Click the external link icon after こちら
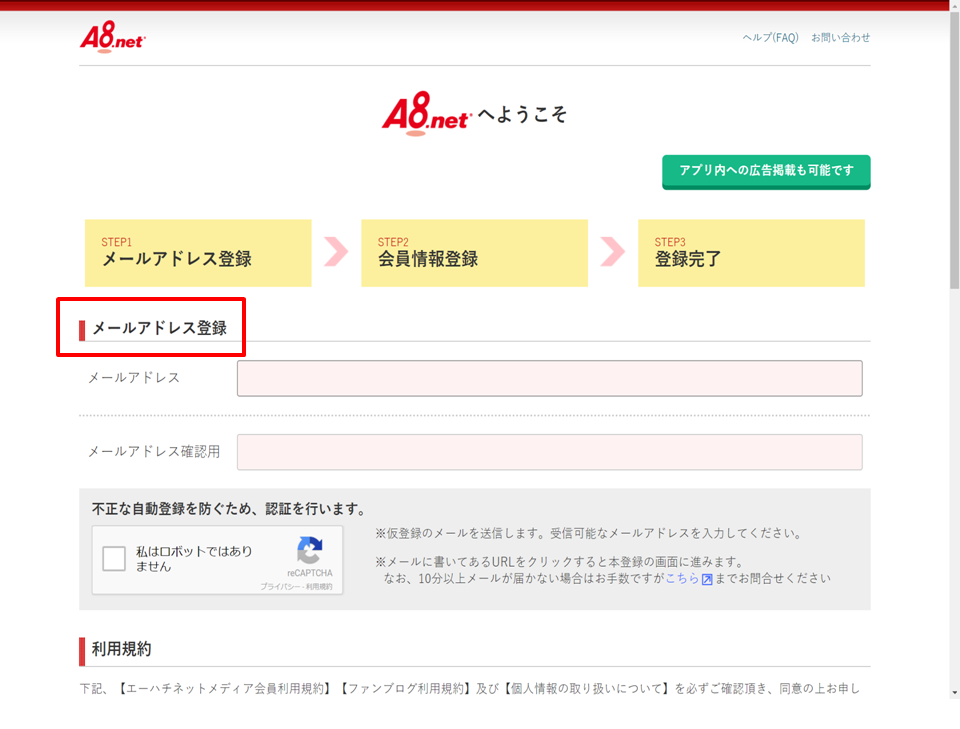The height and width of the screenshot is (729, 960). 707,579
